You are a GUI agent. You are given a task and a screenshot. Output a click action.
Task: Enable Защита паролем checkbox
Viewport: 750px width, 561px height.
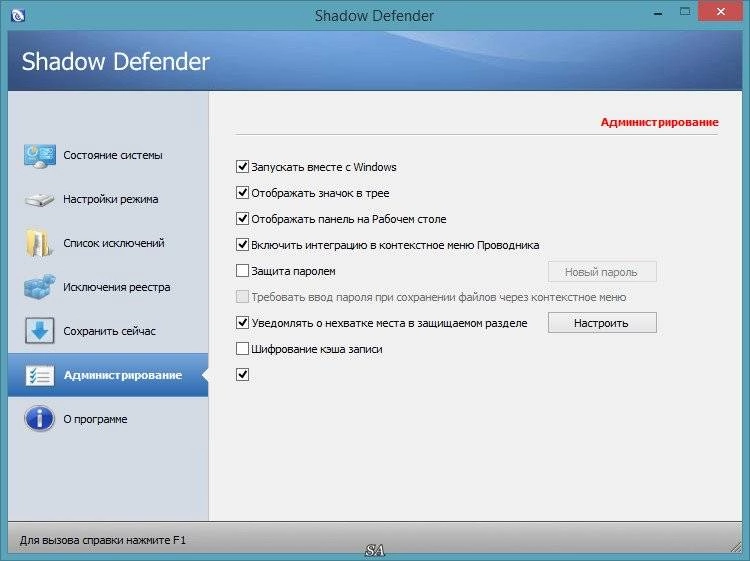click(243, 271)
